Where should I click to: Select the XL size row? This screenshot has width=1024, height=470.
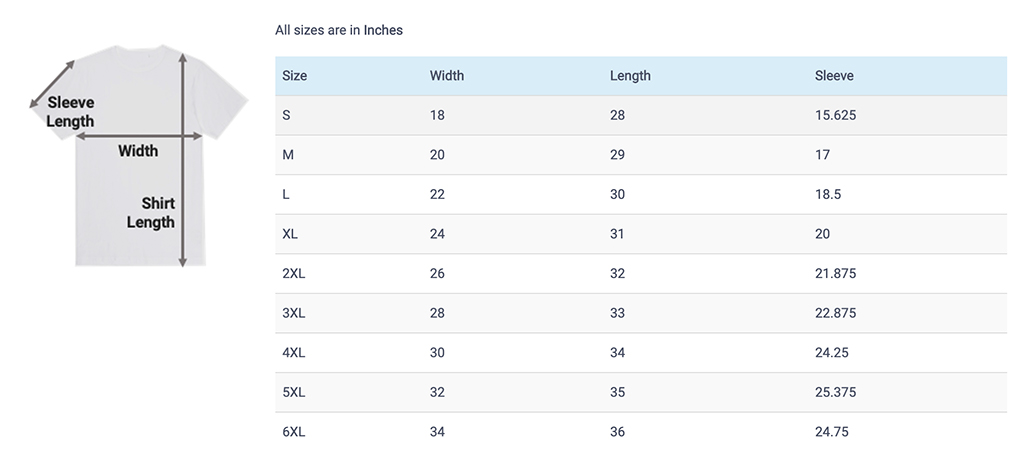coord(291,234)
